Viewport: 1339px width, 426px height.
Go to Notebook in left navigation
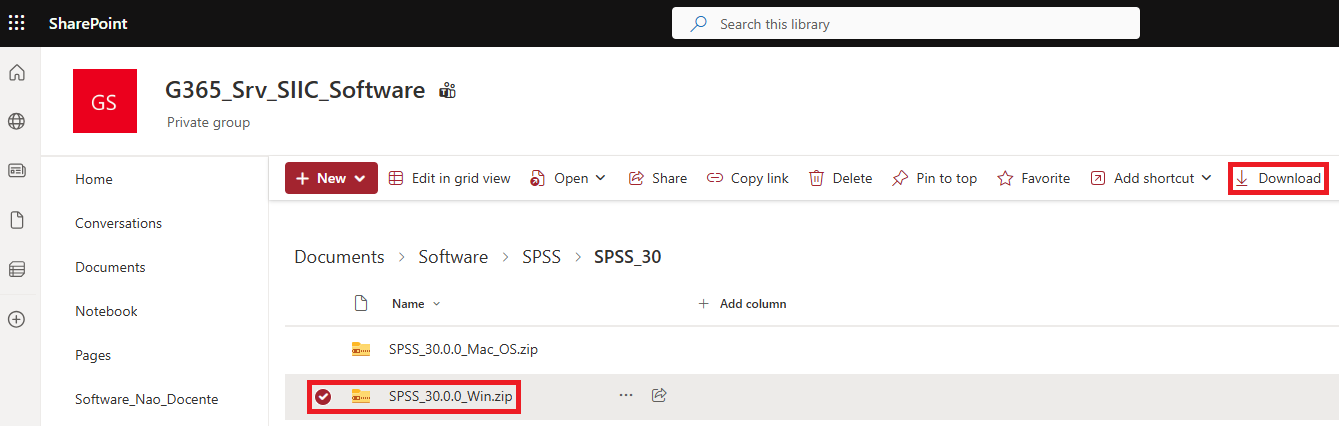tap(106, 311)
